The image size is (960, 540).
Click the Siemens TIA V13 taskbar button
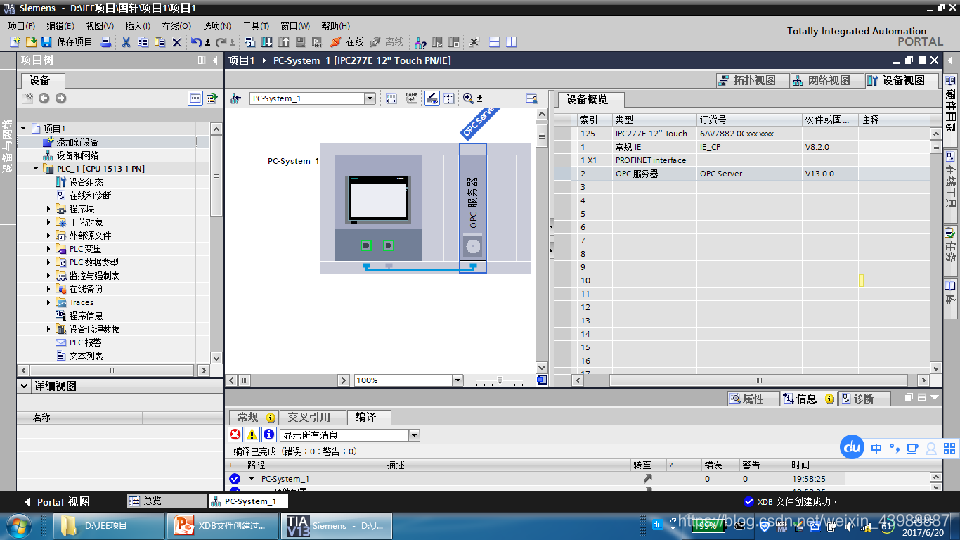[336, 526]
